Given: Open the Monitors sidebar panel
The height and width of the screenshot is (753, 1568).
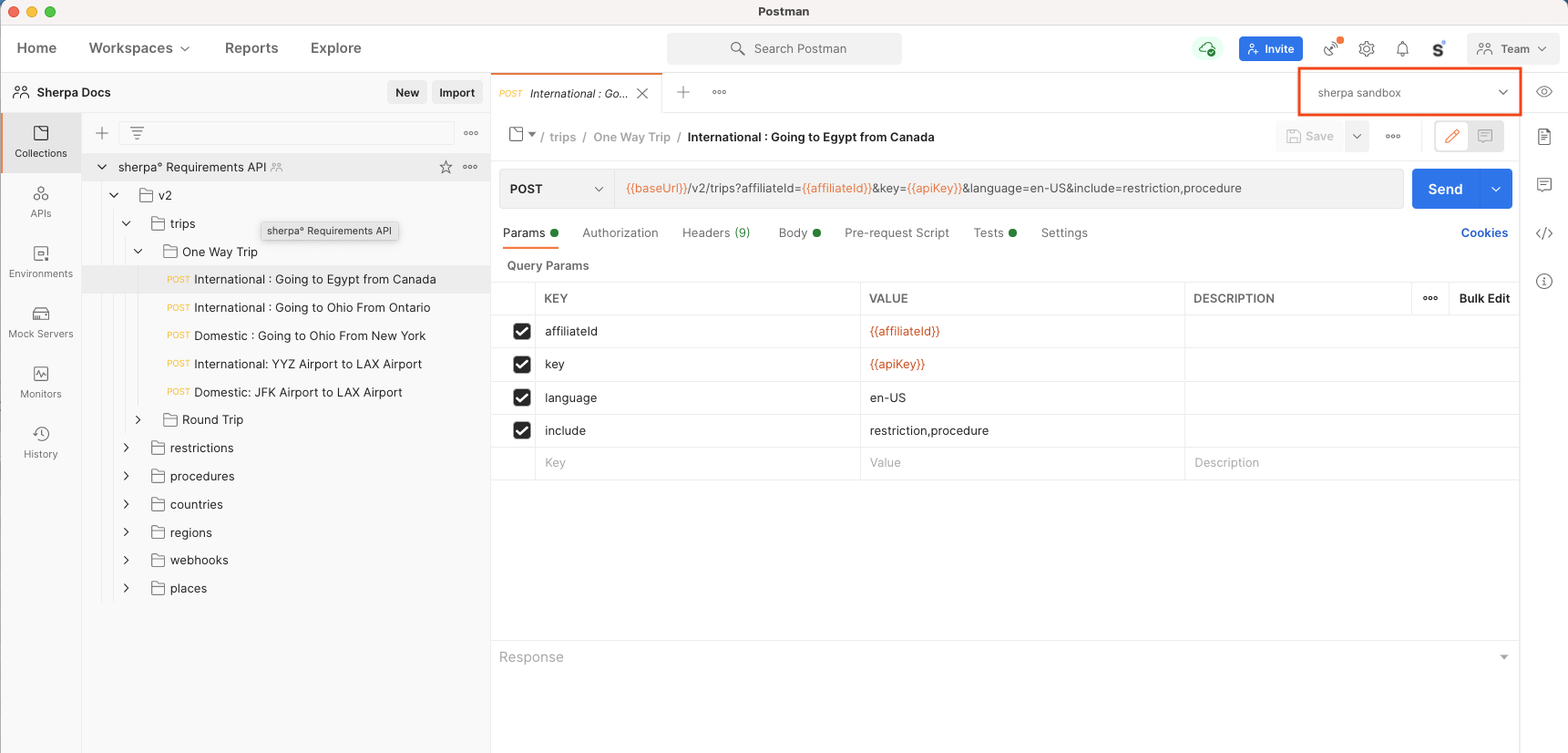Looking at the screenshot, I should click(41, 382).
